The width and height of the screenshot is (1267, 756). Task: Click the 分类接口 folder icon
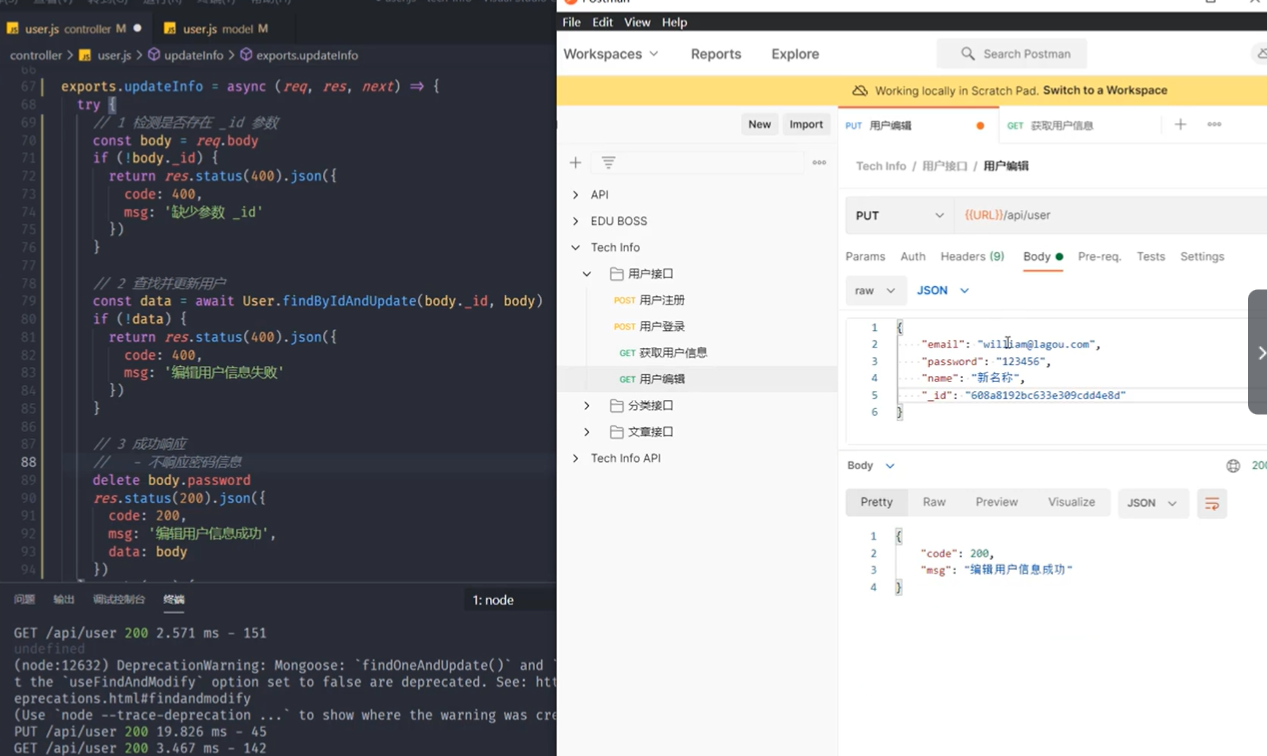click(x=617, y=405)
